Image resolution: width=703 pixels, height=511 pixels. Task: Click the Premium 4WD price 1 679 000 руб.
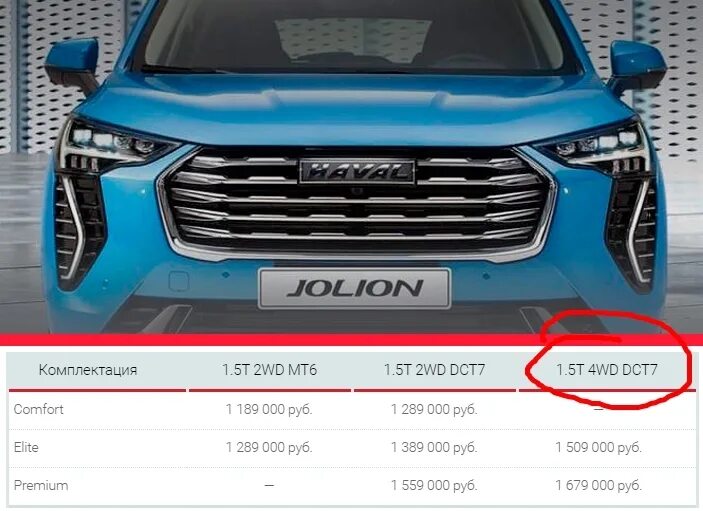pos(599,485)
